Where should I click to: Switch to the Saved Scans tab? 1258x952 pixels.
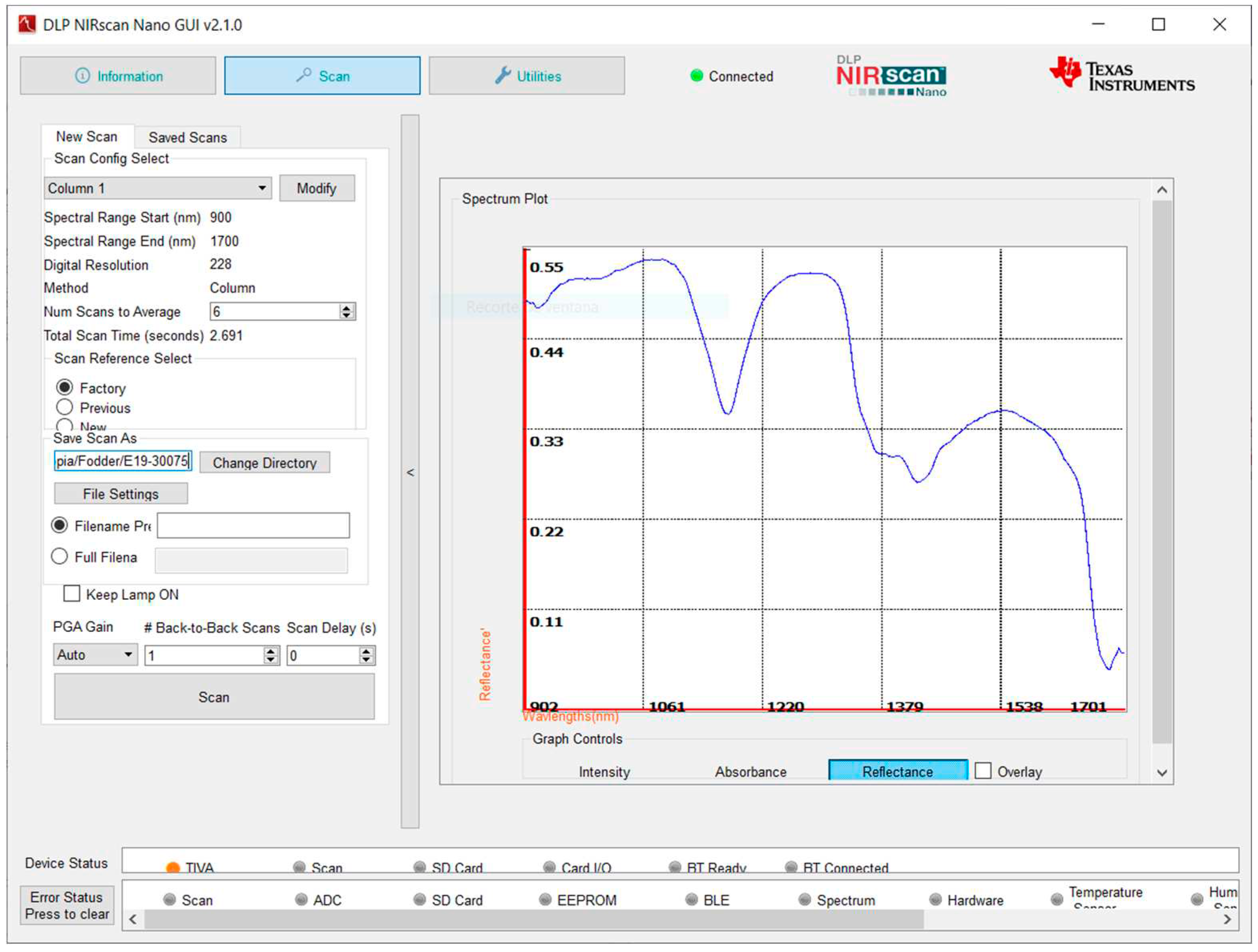point(187,137)
